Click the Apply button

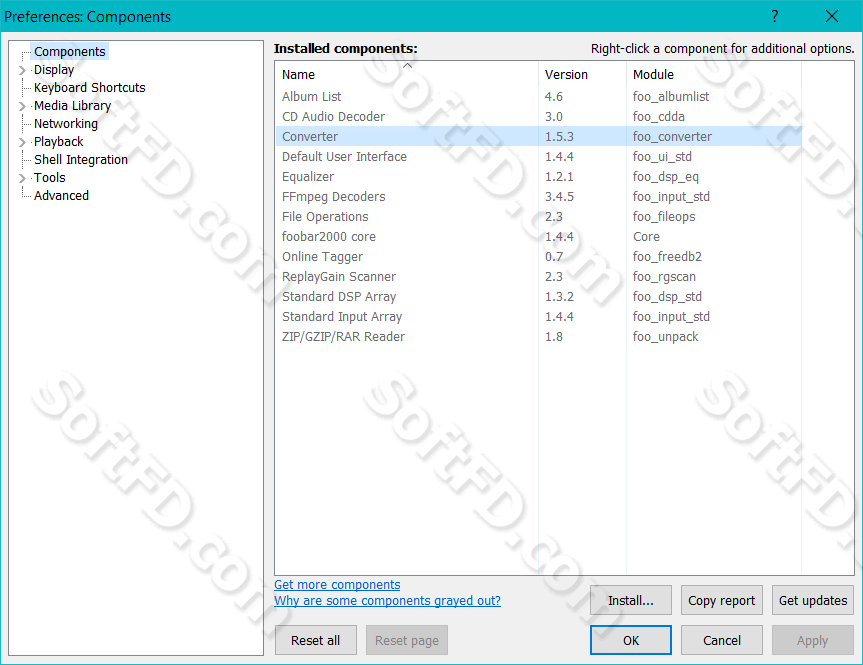813,640
